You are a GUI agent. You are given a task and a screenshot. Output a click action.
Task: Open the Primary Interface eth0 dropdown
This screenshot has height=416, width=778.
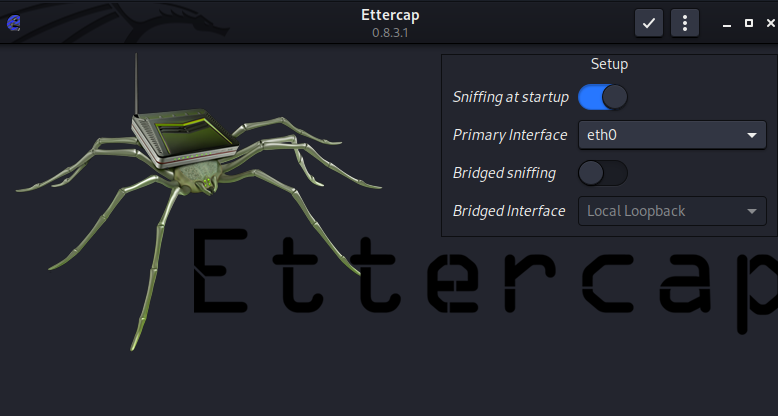(672, 135)
